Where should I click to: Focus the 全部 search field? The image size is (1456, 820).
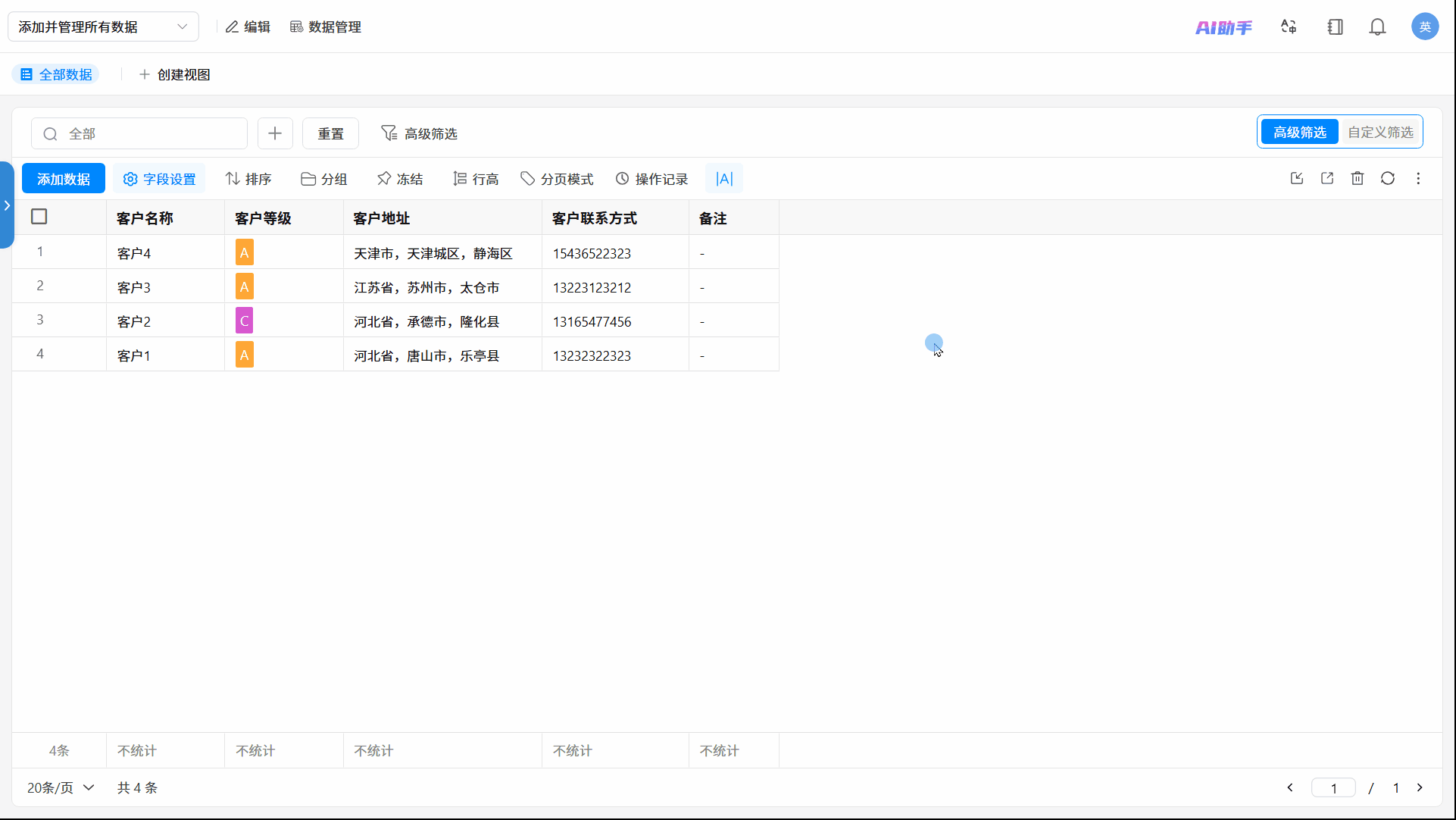click(x=139, y=133)
